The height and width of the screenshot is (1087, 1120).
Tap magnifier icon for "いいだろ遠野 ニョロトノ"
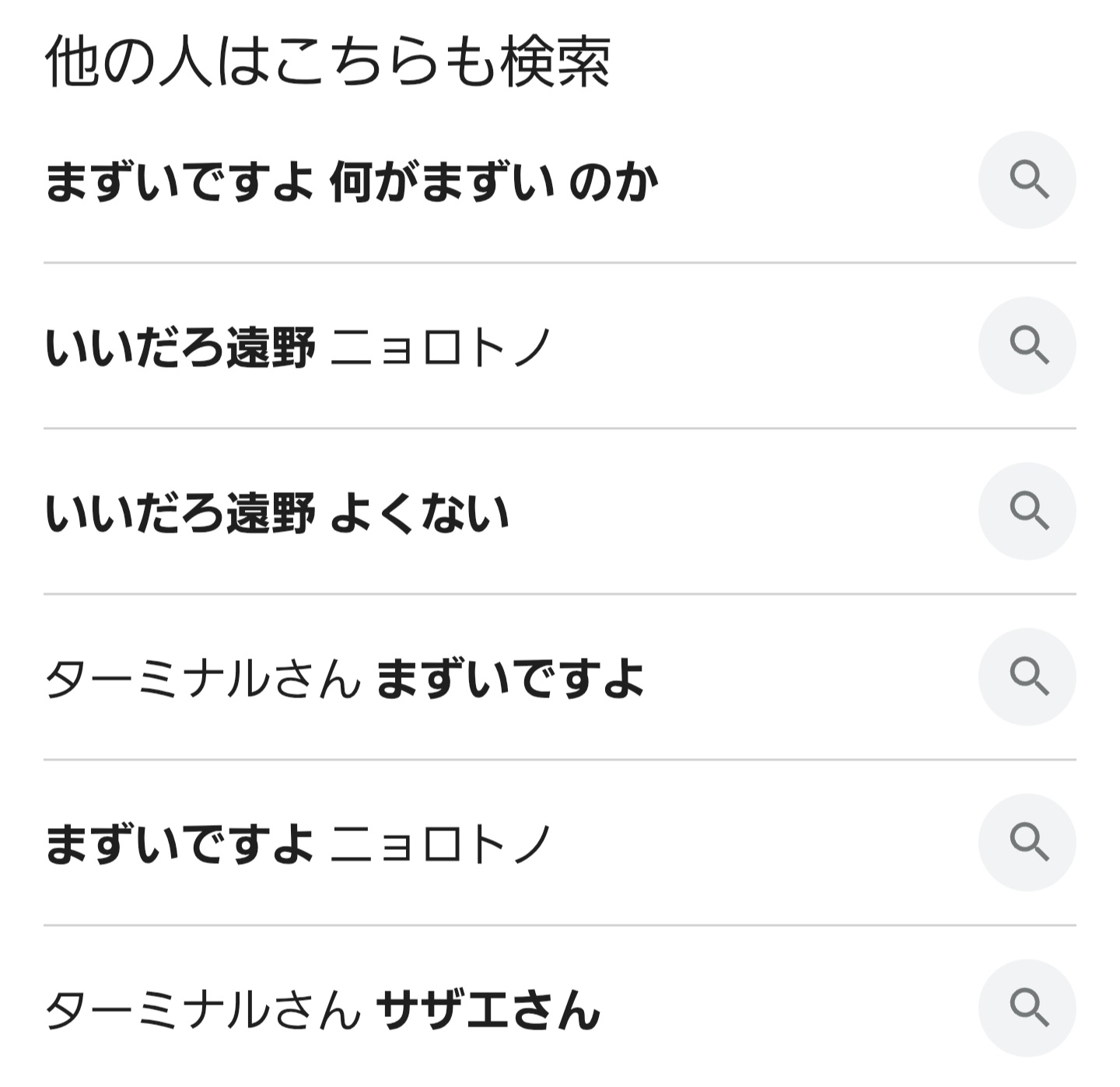click(x=1027, y=346)
